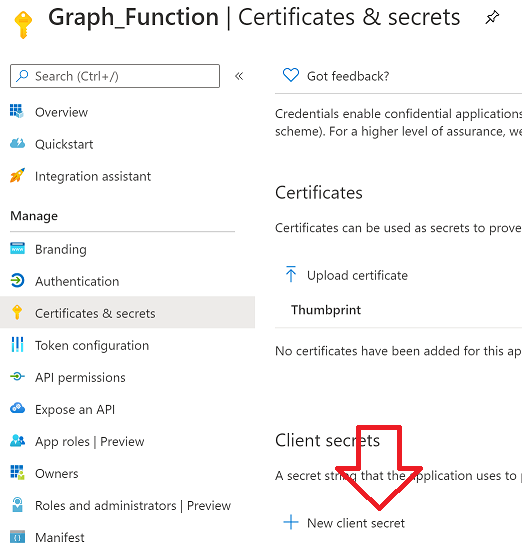Image resolution: width=522 pixels, height=551 pixels.
Task: Click the Manifest icon
Action: (x=17, y=537)
